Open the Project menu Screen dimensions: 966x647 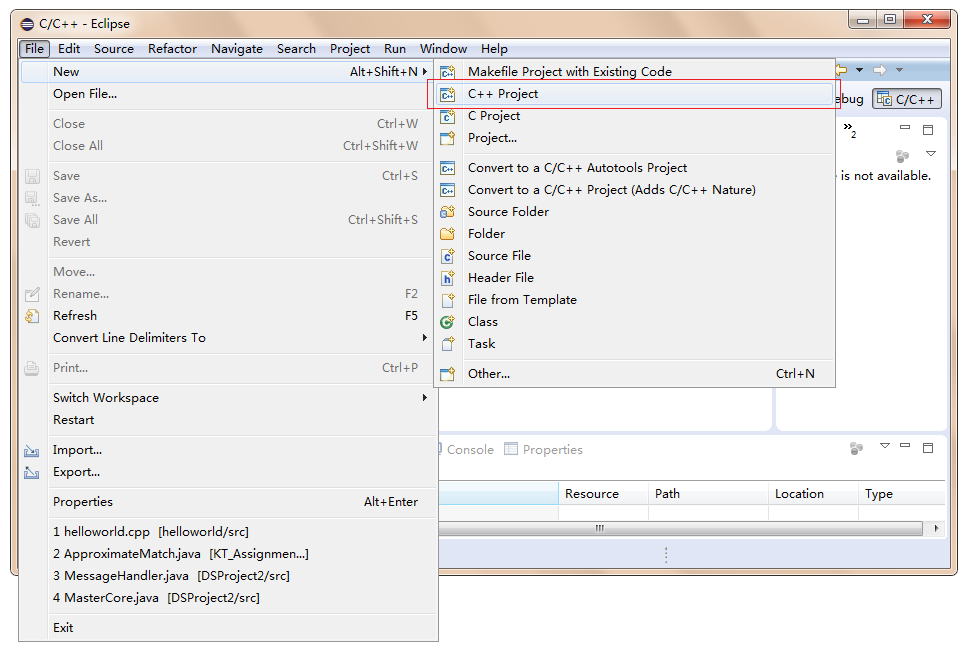pyautogui.click(x=350, y=49)
